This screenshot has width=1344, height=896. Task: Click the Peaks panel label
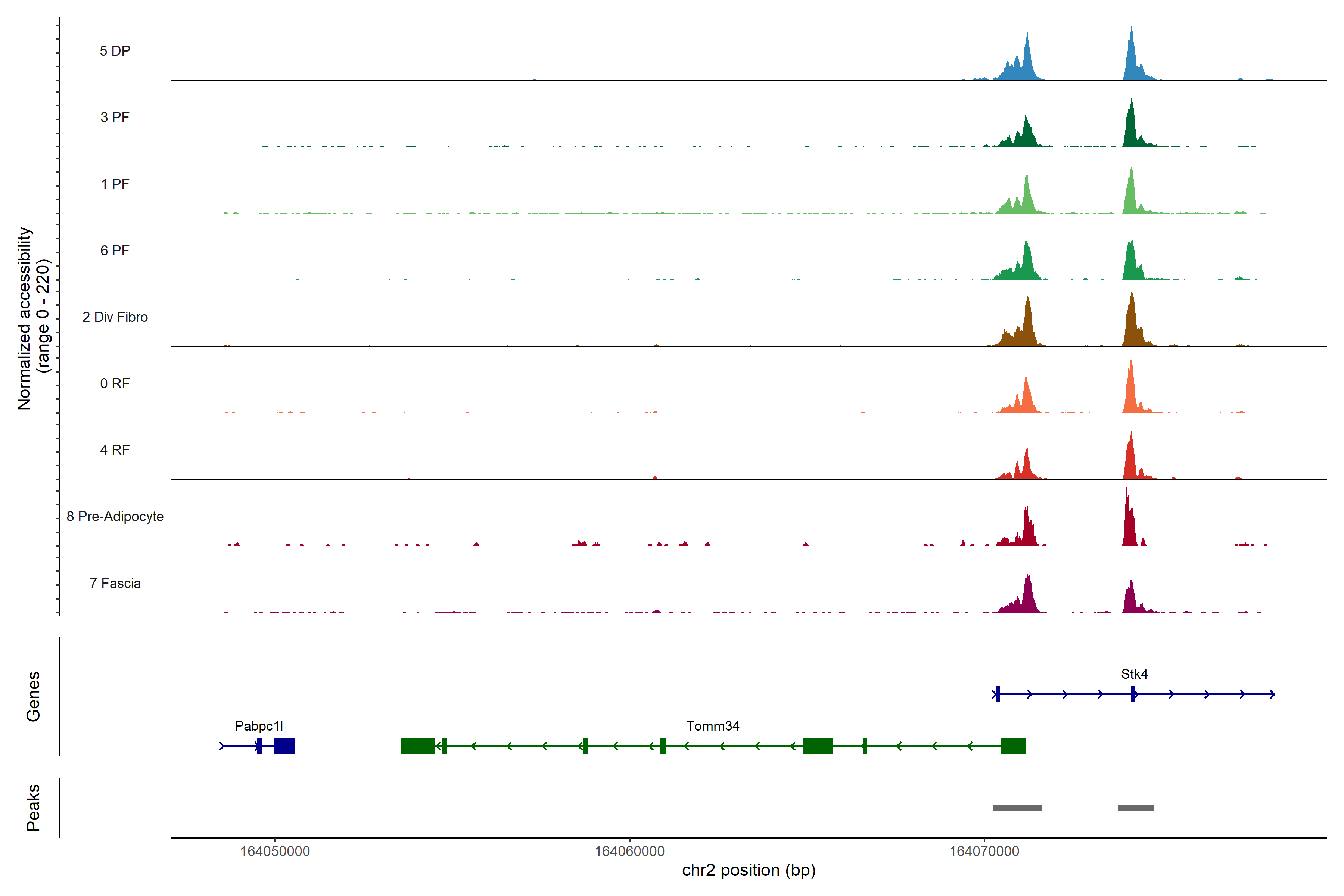33,808
